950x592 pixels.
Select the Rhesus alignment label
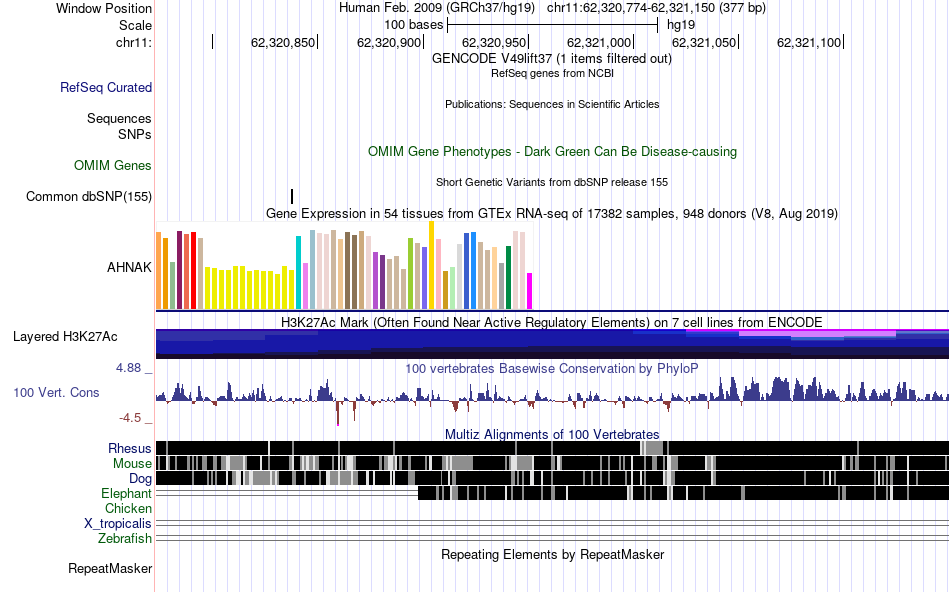click(130, 448)
